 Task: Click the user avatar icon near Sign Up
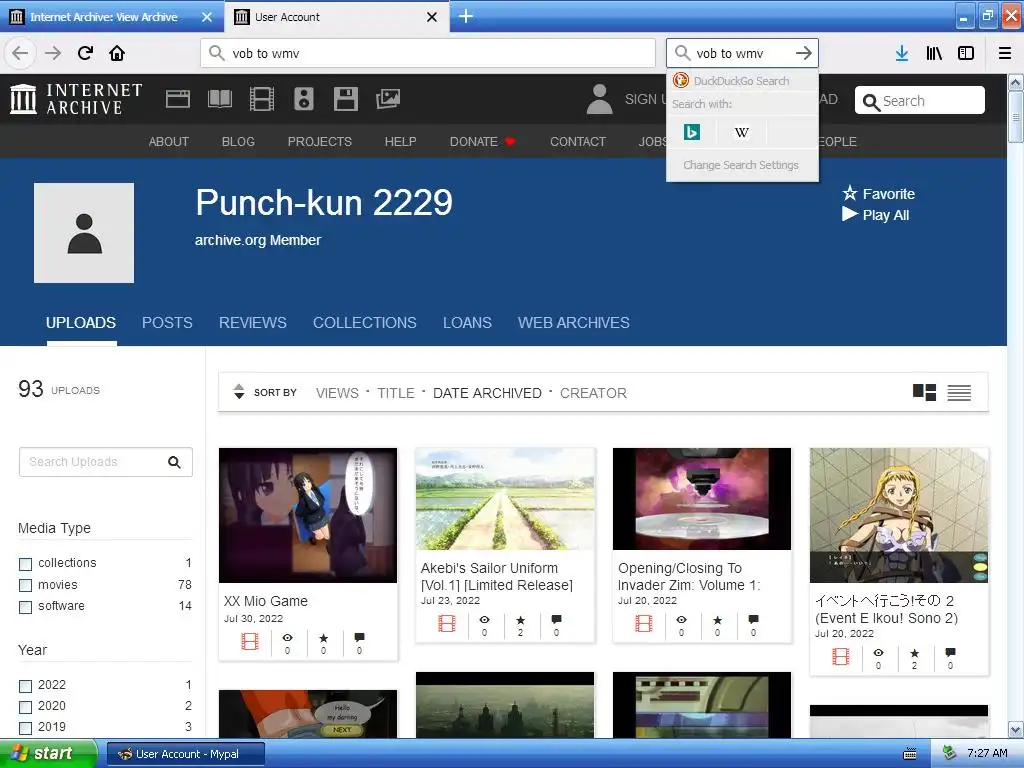(x=600, y=99)
